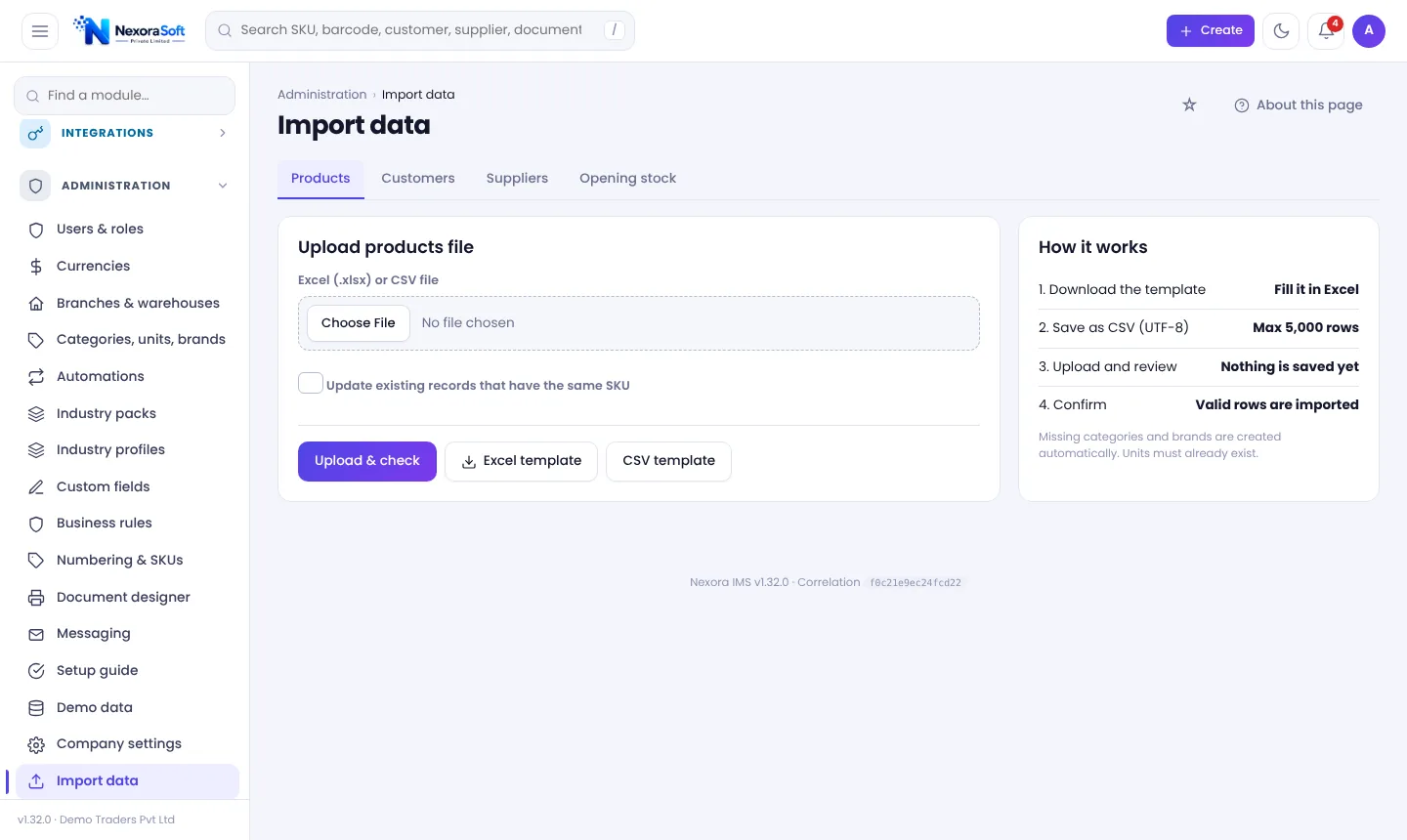Click the Custom fields pencil icon
Screen dimensions: 1407x840
[x=36, y=486]
